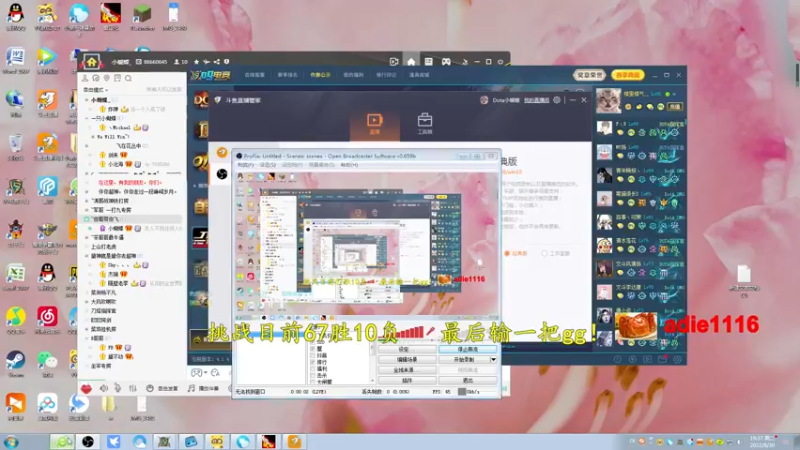Click the star favorite icon in the YY title bar
This screenshot has height=450, width=800.
click(x=197, y=62)
